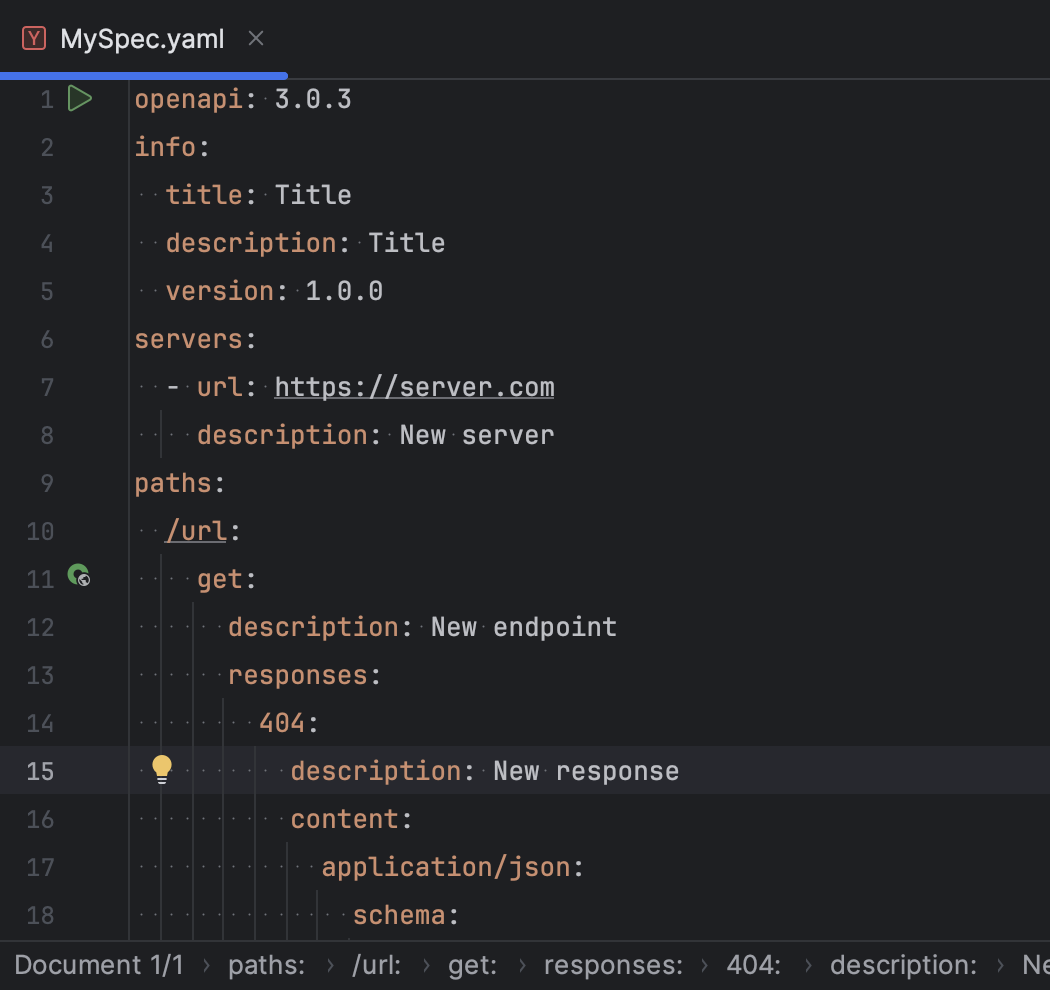Follow the /url path link on line 10
The image size is (1050, 990).
(196, 531)
